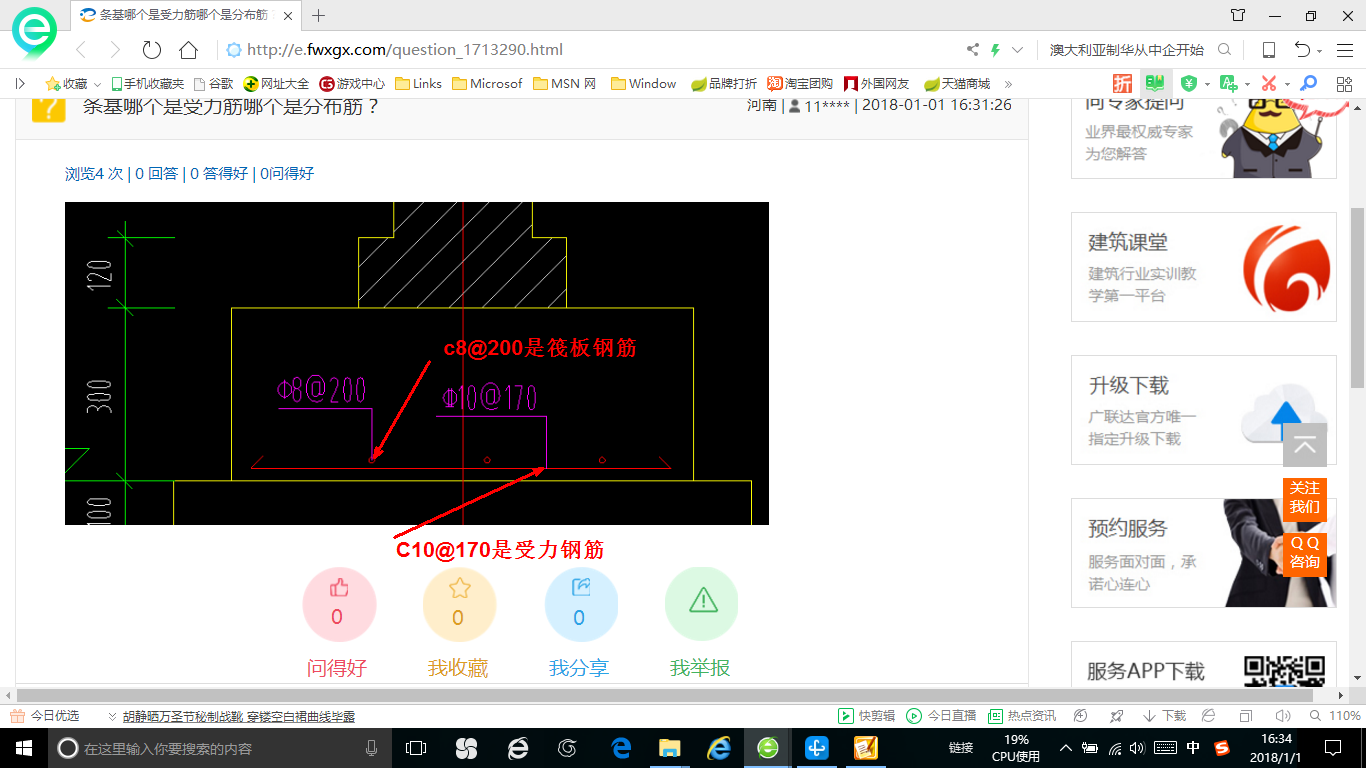Viewport: 1366px width, 768px height.
Task: Open the 谷歌 bookmark
Action: point(213,84)
